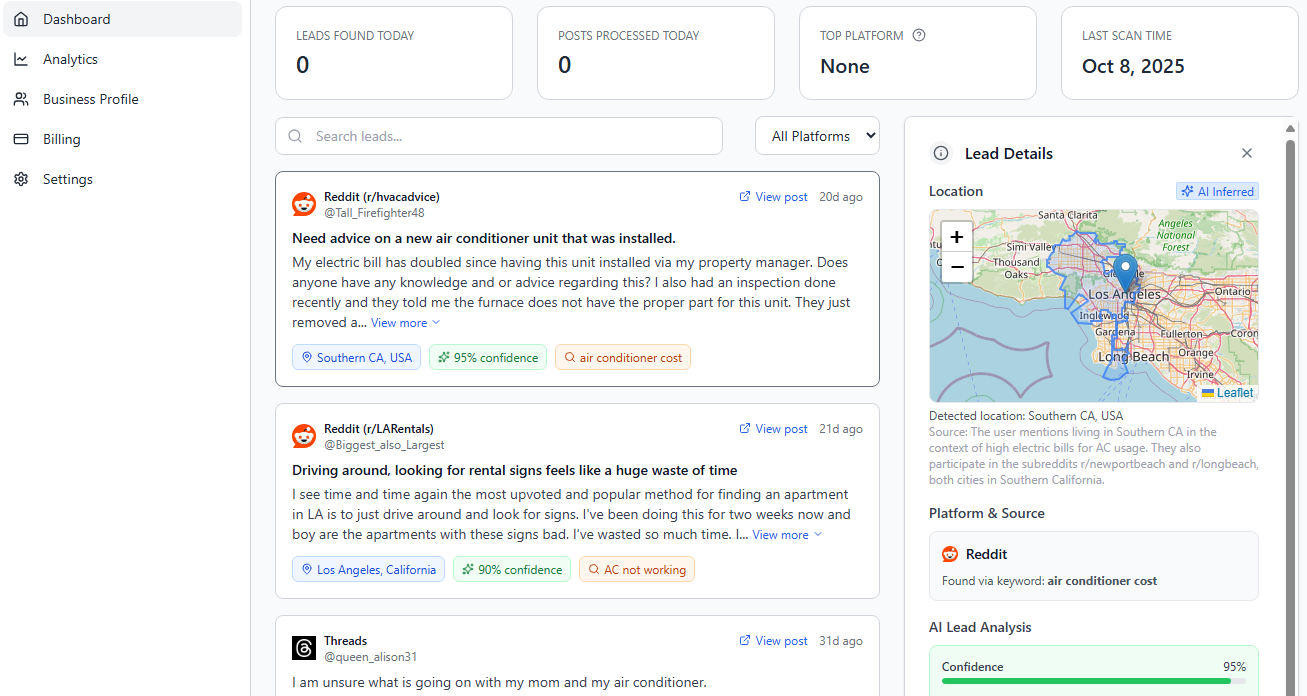Click the Reddit icon on the r/hvacadvice lead

pos(304,204)
